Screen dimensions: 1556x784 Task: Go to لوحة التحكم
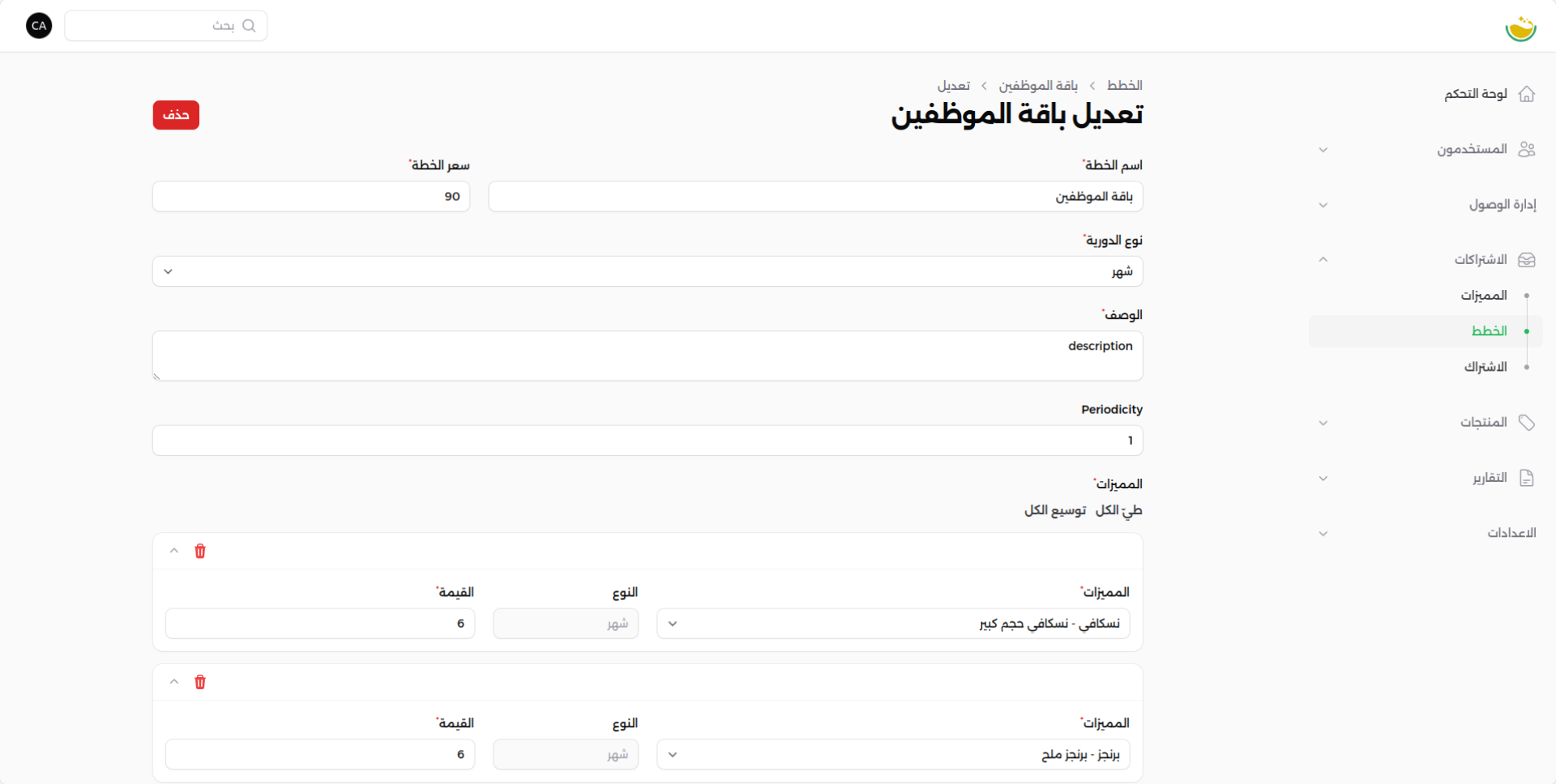[x=1476, y=94]
